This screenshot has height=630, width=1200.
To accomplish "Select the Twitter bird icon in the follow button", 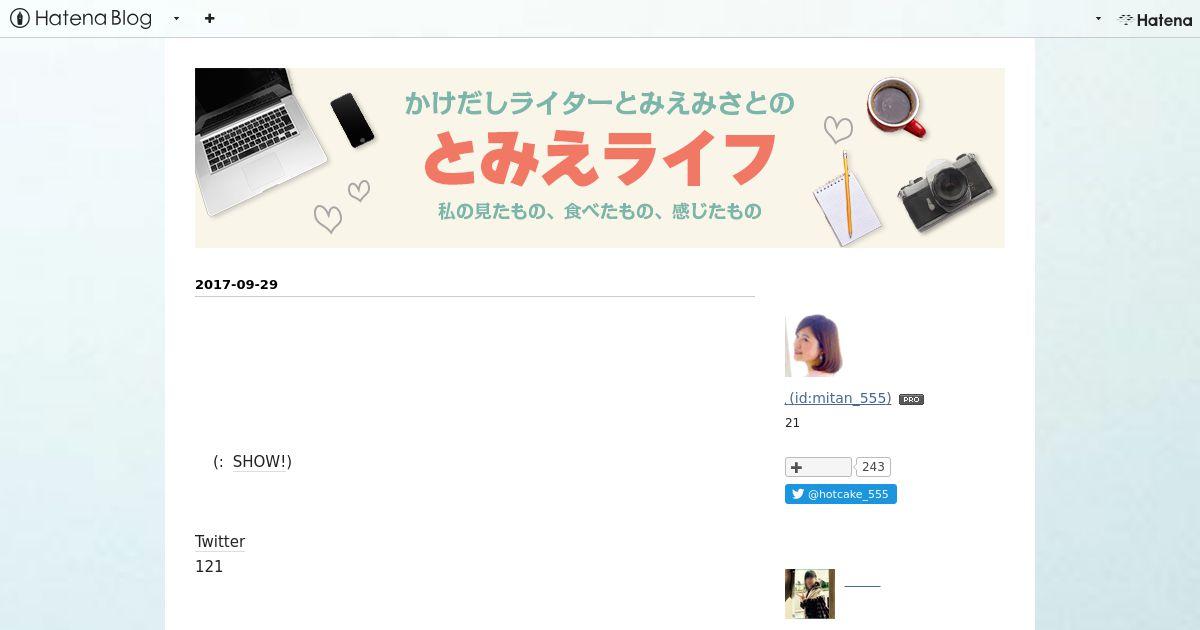I will pos(798,494).
